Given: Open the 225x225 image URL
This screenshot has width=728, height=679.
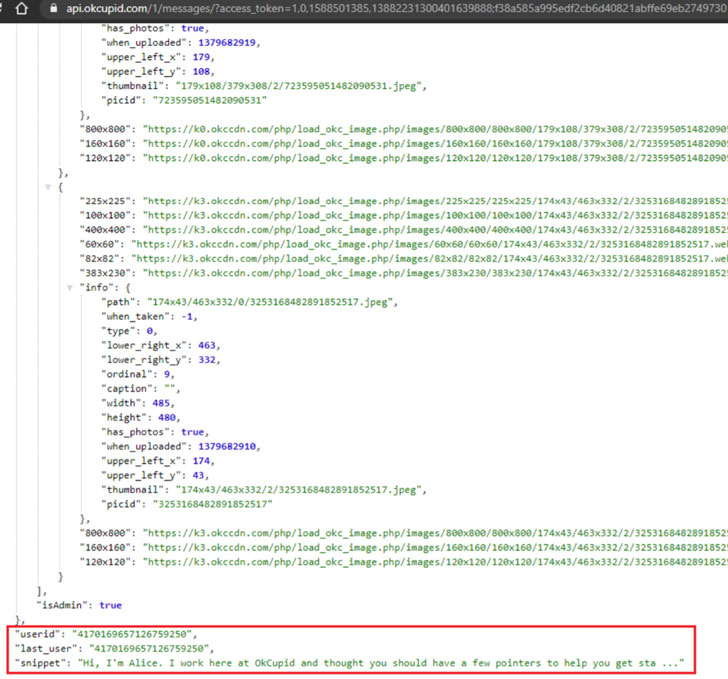Looking at the screenshot, I should (x=435, y=201).
